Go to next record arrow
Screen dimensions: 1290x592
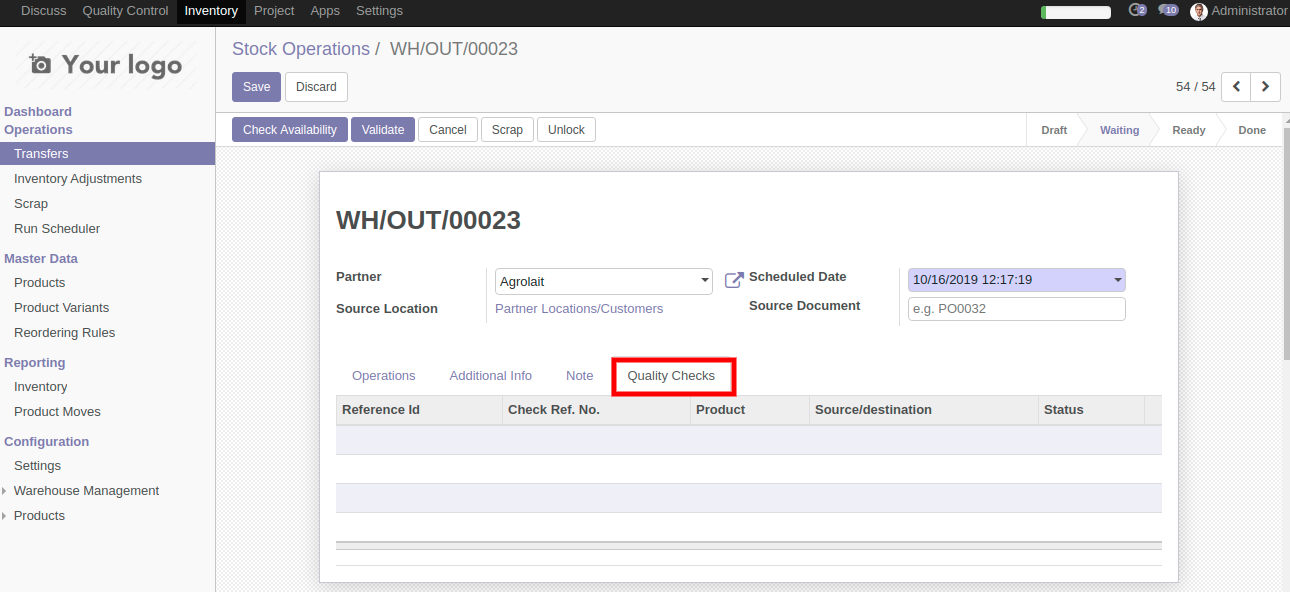(1266, 87)
